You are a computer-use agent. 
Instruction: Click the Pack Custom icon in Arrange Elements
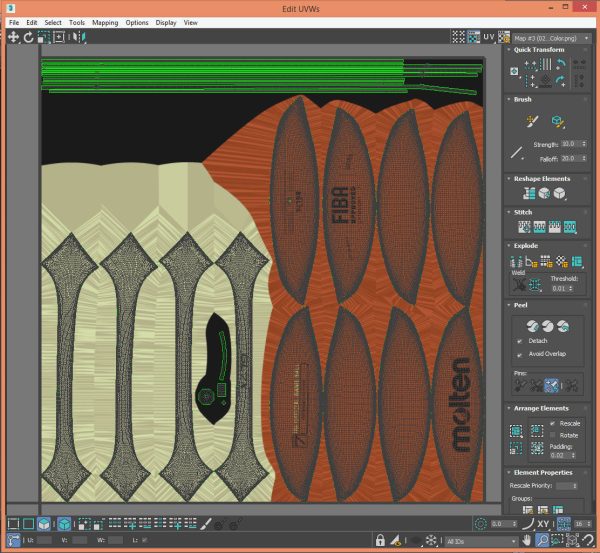coord(516,431)
